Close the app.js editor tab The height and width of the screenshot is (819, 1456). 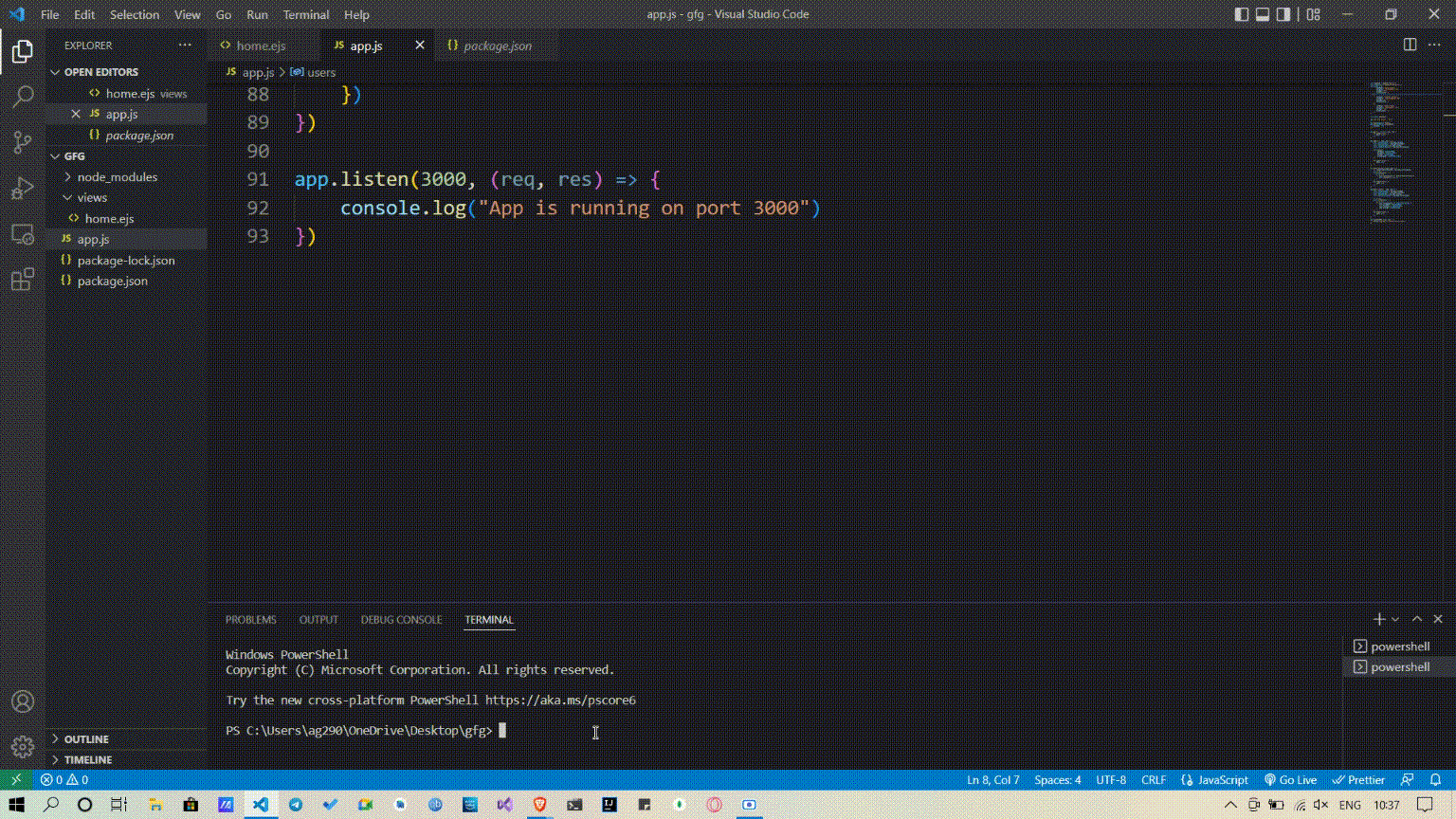tap(420, 45)
